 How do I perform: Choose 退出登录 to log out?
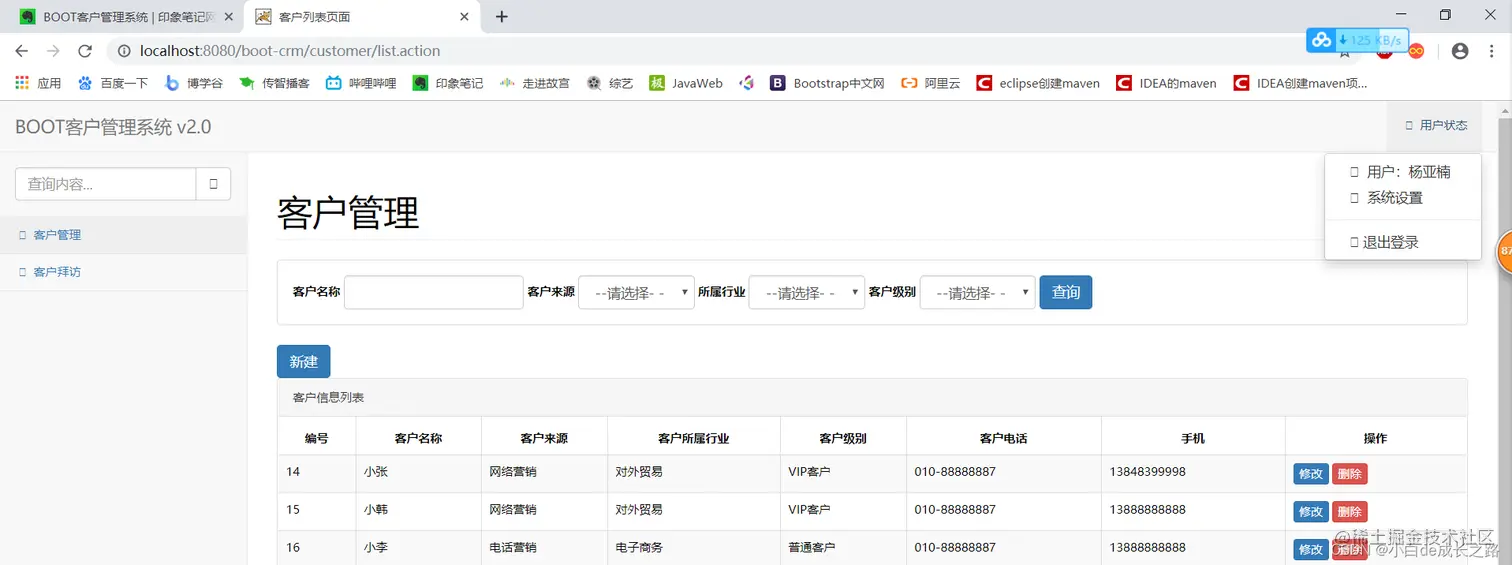click(1402, 242)
